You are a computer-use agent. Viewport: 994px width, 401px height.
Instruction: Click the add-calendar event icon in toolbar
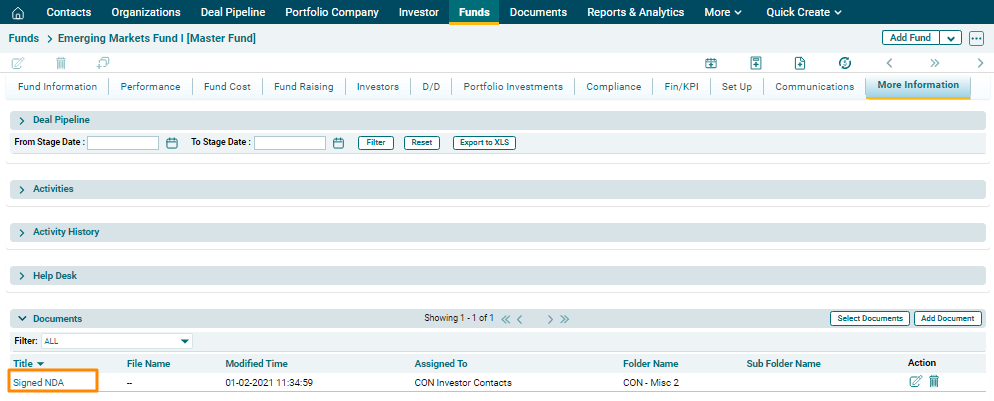(x=711, y=63)
